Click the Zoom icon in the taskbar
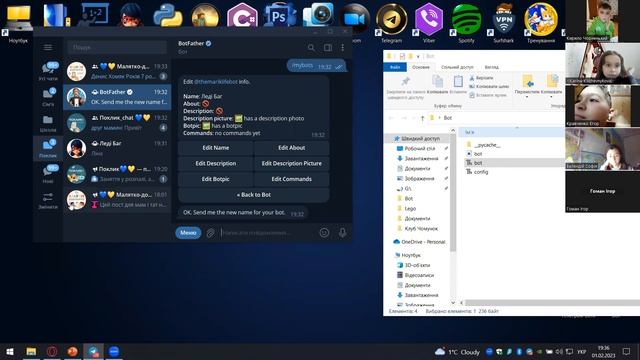 point(114,351)
